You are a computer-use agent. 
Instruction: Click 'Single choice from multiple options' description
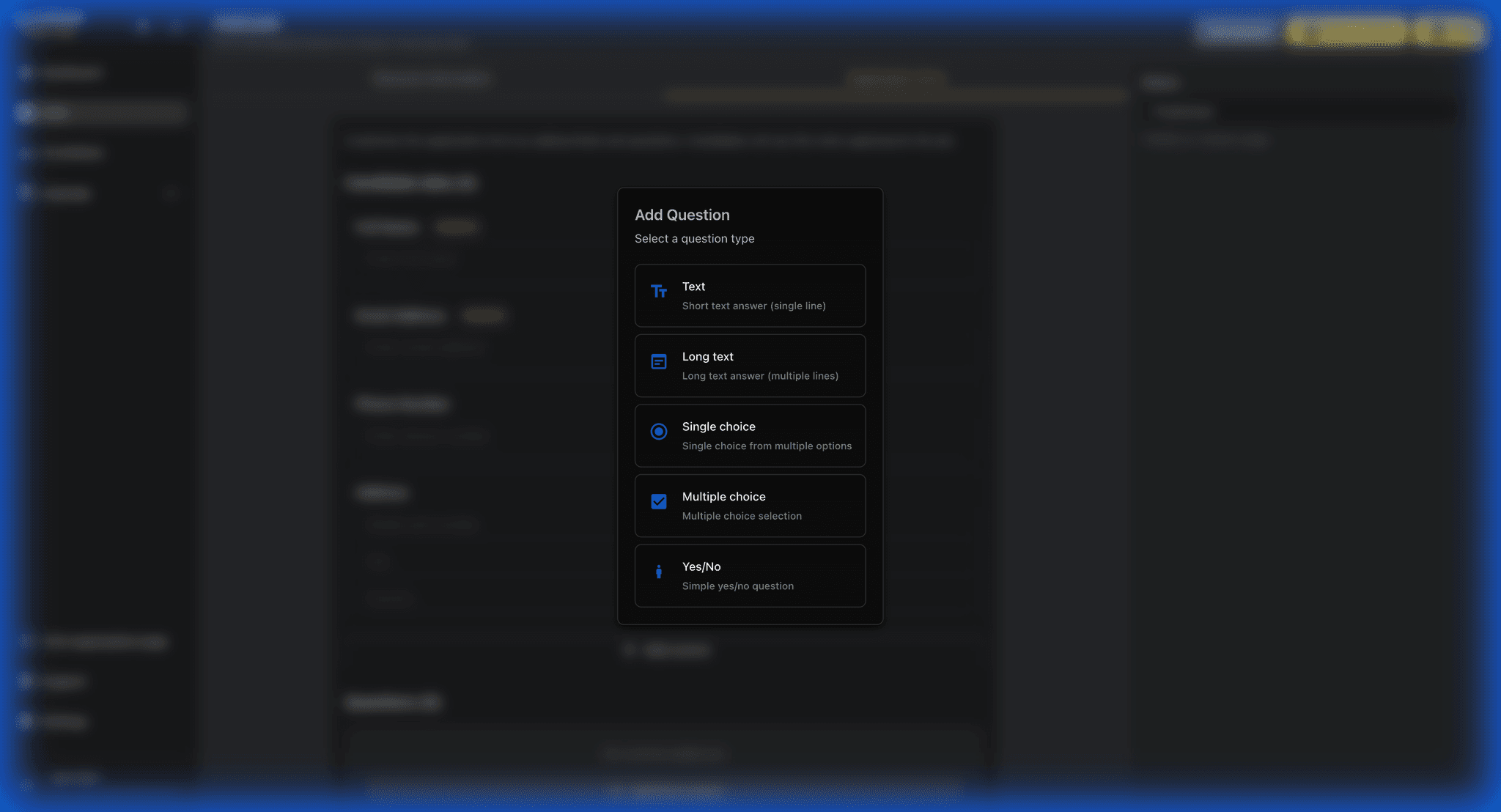pos(767,446)
